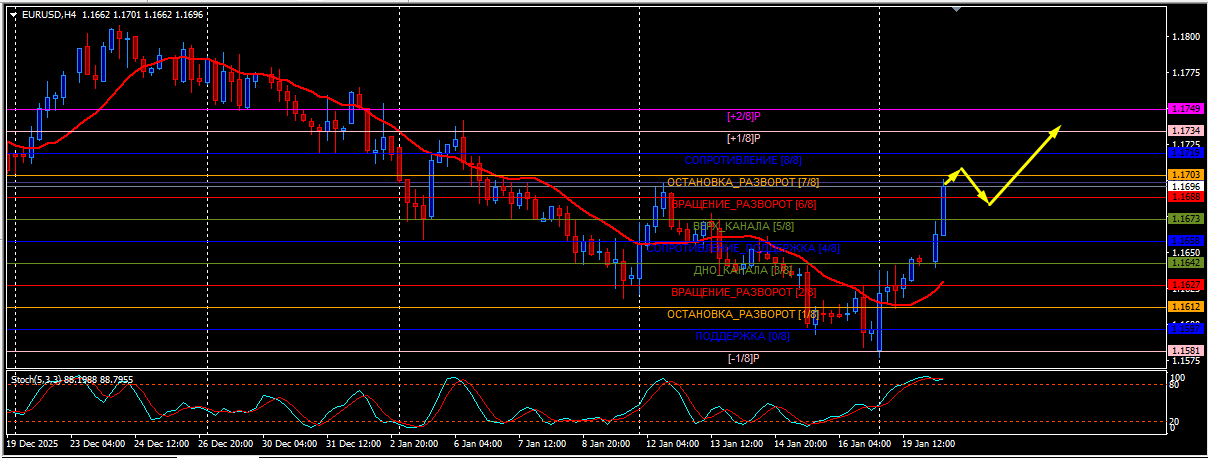Click the 2 Jan 20:00 time label
The image size is (1208, 458).
click(415, 442)
